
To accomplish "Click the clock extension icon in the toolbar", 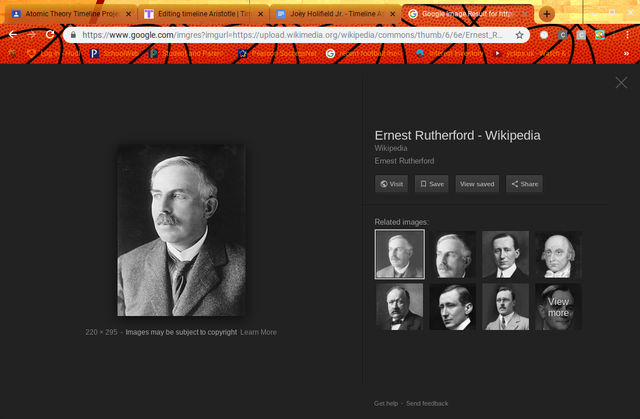I will pyautogui.click(x=544, y=35).
